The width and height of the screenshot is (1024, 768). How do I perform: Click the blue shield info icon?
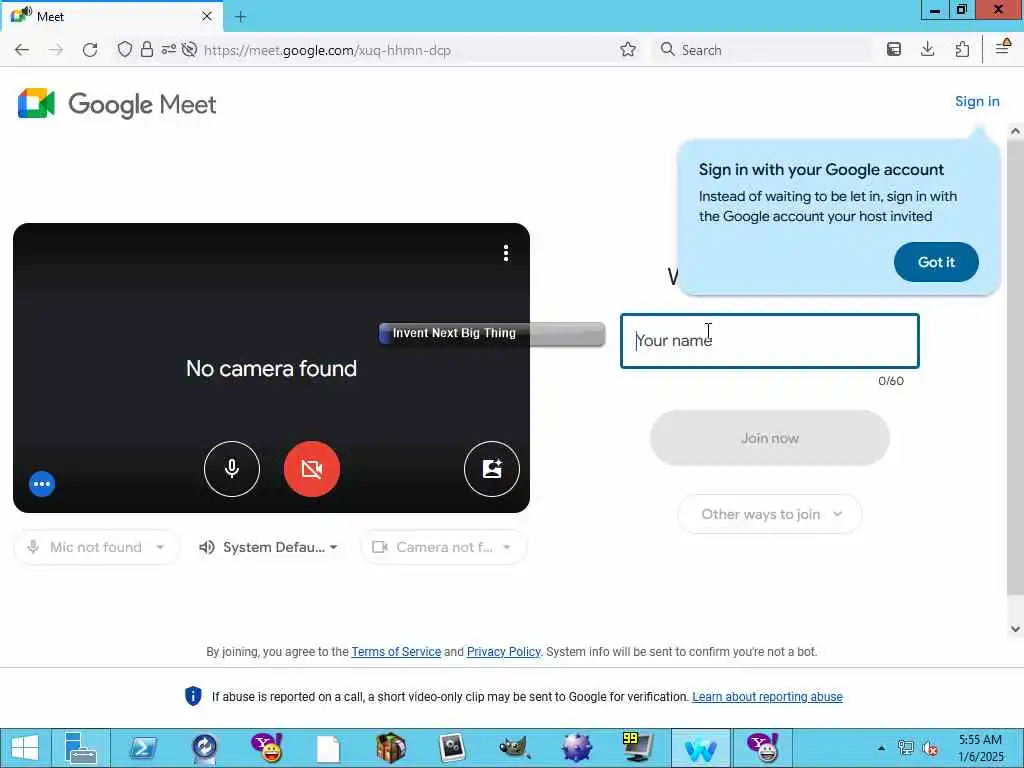(x=193, y=696)
